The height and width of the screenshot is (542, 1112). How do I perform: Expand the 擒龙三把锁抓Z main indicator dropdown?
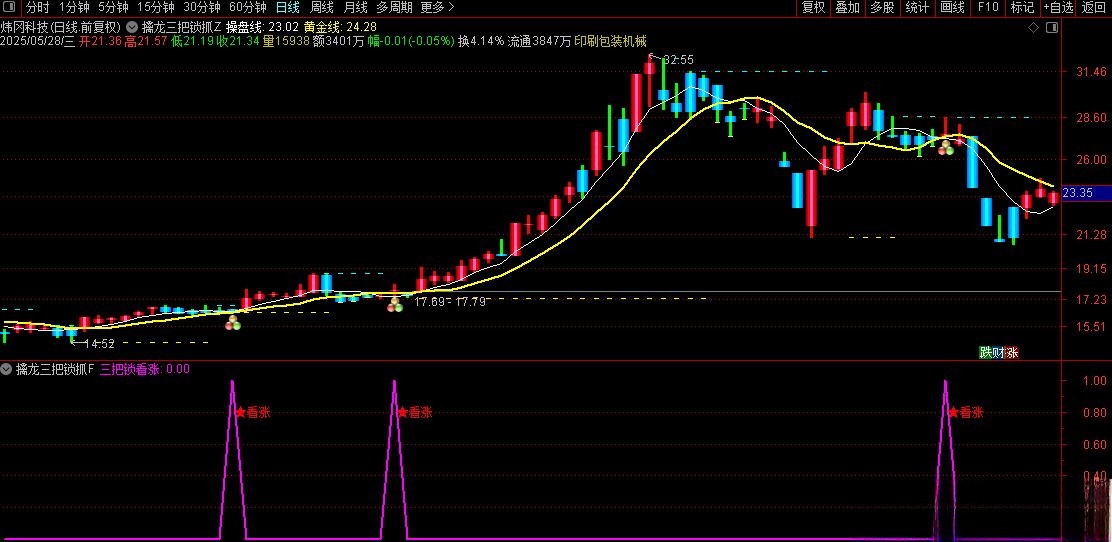coord(133,26)
